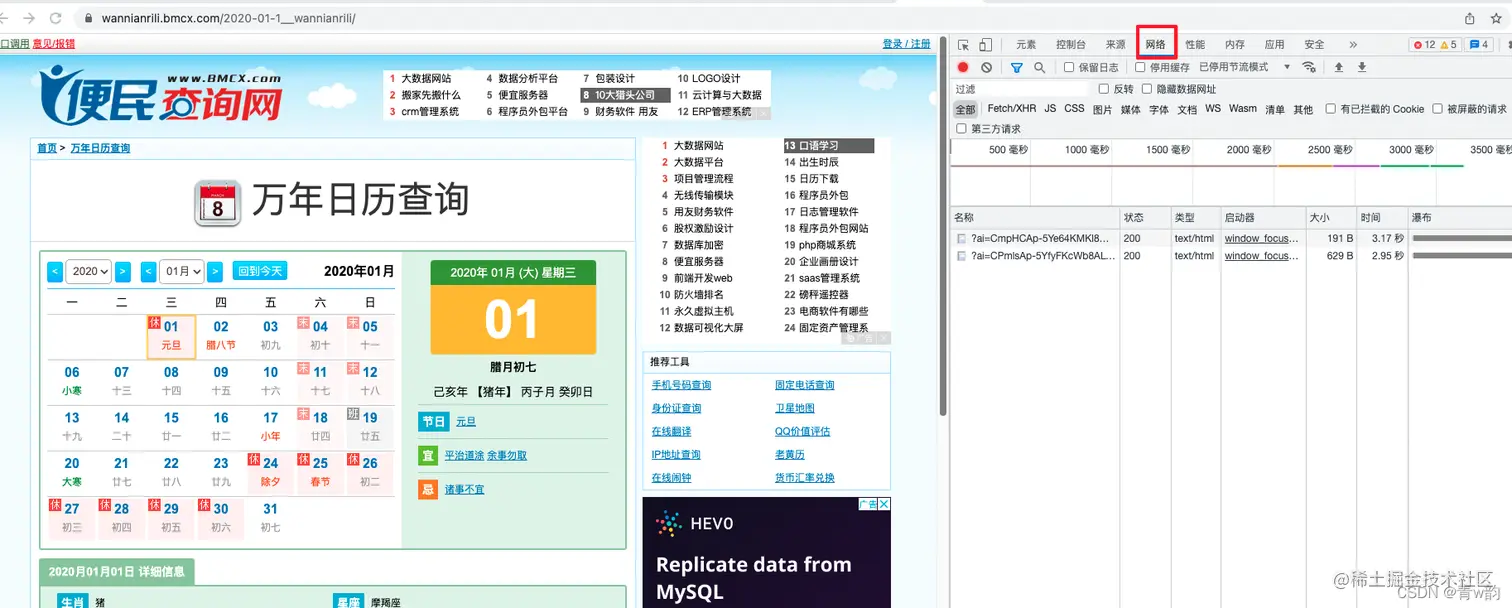Open network conditions via wifi gear icon
Viewport: 1512px width, 608px height.
pos(1308,66)
